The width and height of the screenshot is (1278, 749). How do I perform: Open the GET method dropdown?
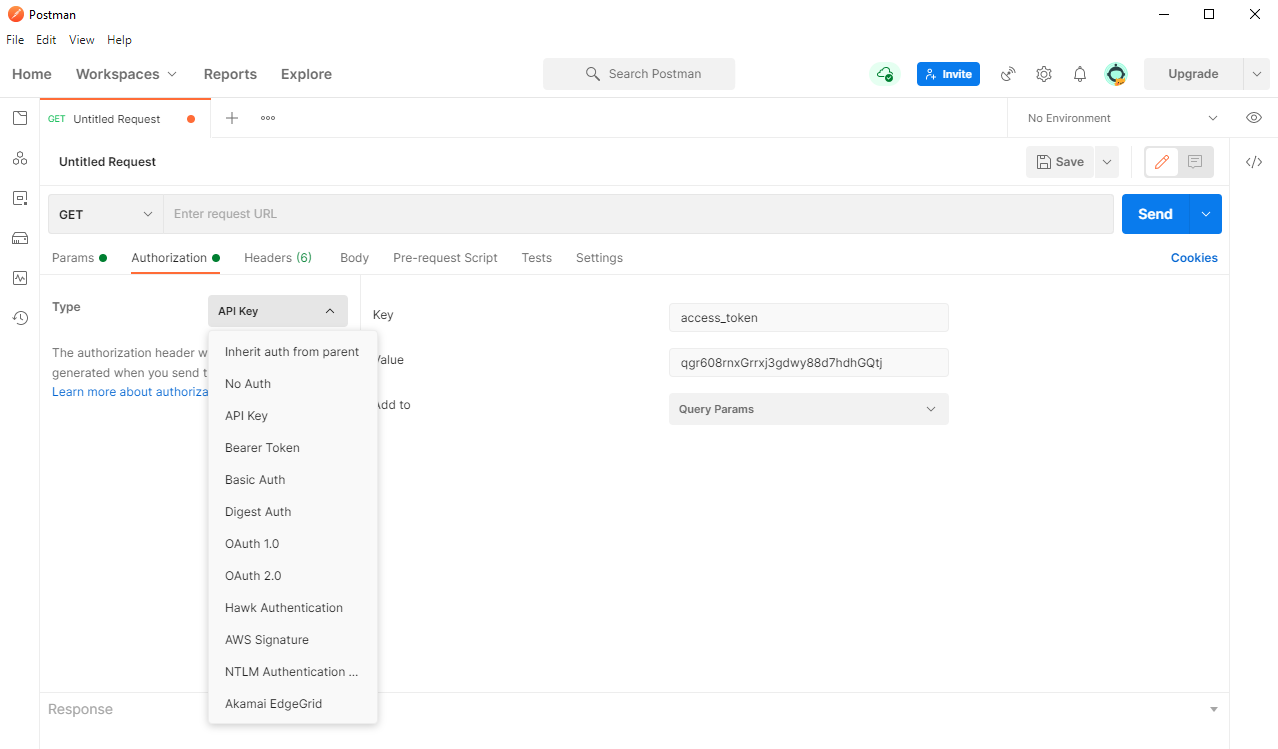(104, 213)
